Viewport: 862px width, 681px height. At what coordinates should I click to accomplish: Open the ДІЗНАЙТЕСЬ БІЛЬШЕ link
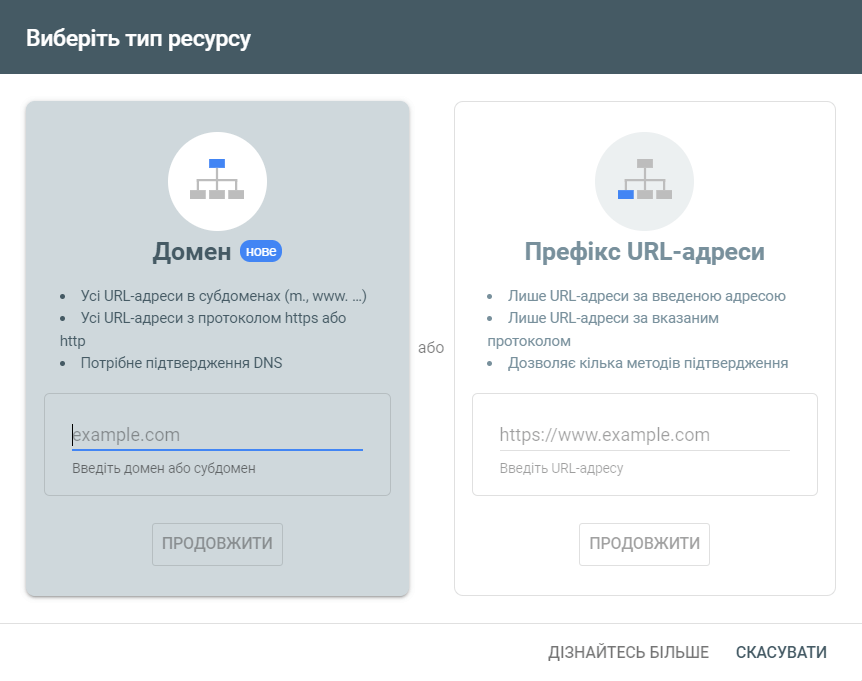pyautogui.click(x=628, y=652)
